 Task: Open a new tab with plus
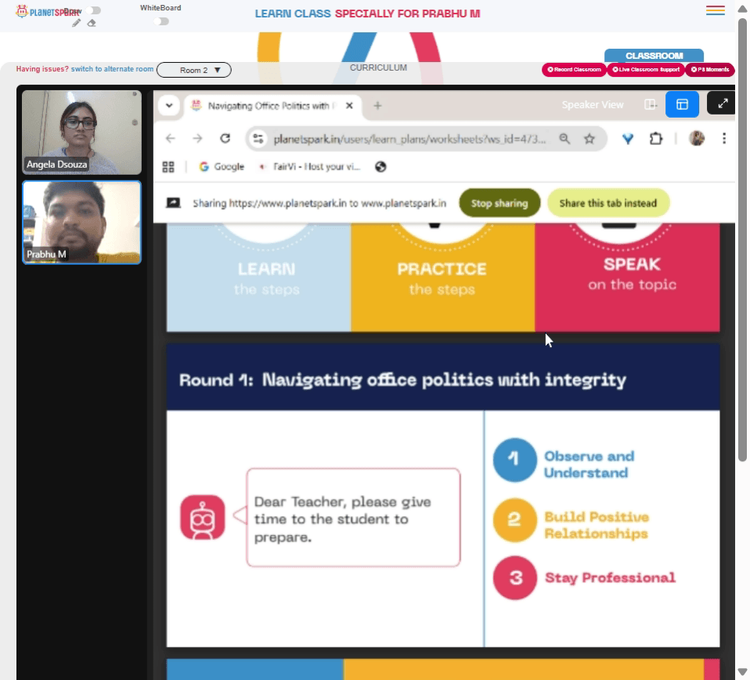[377, 106]
